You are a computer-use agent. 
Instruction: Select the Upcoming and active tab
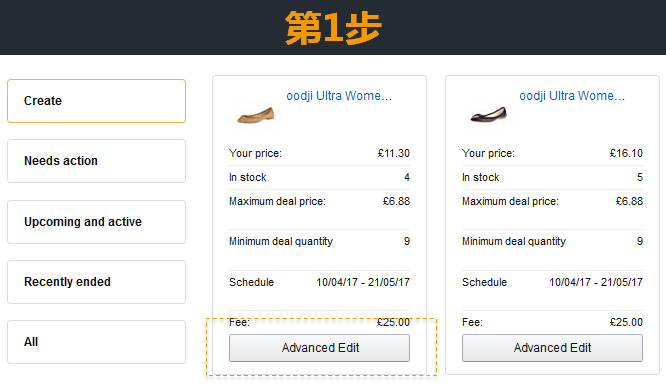coord(96,222)
